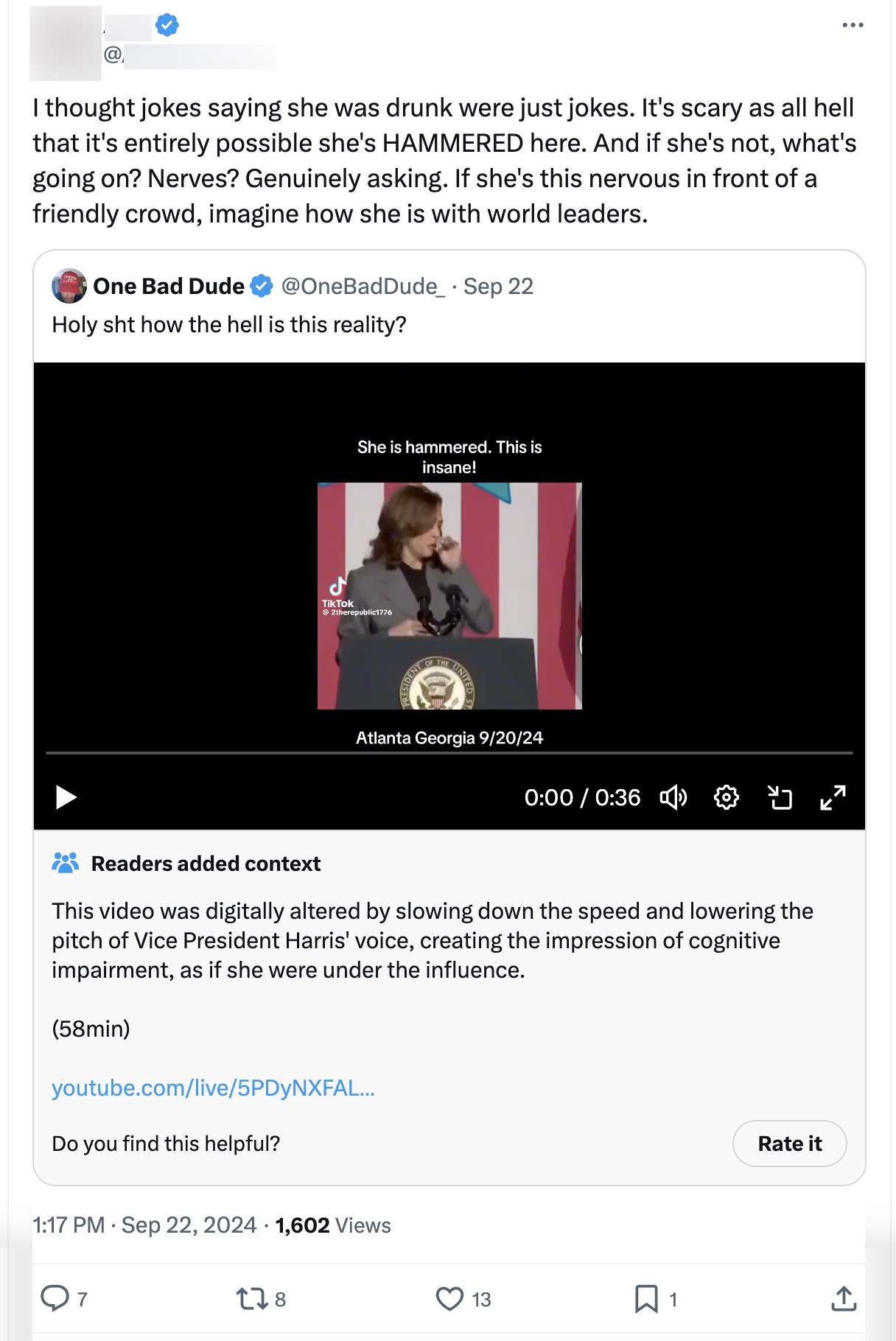Switch video to picture-in-picture mode

(781, 797)
